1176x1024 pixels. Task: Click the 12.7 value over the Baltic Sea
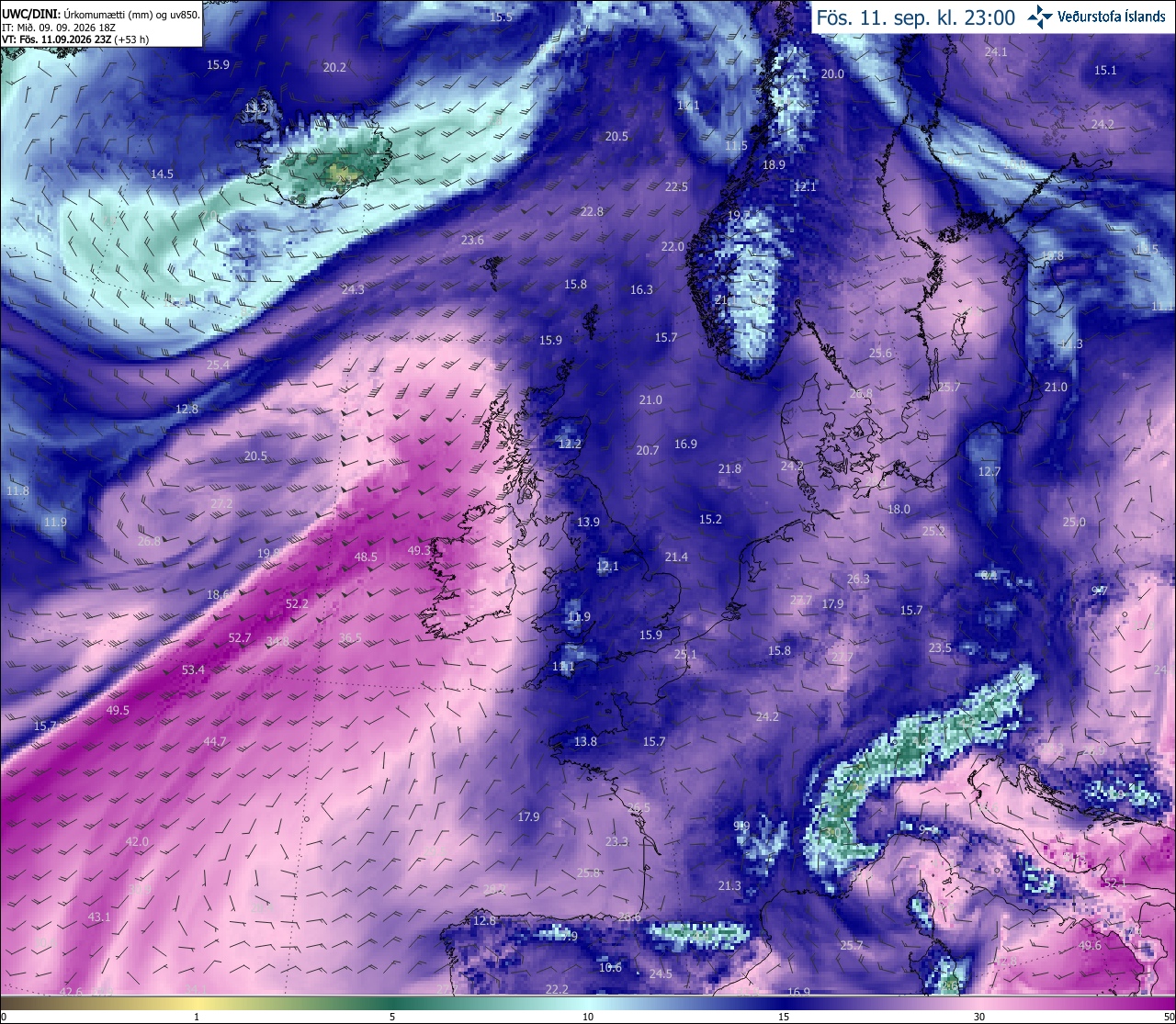tap(989, 471)
